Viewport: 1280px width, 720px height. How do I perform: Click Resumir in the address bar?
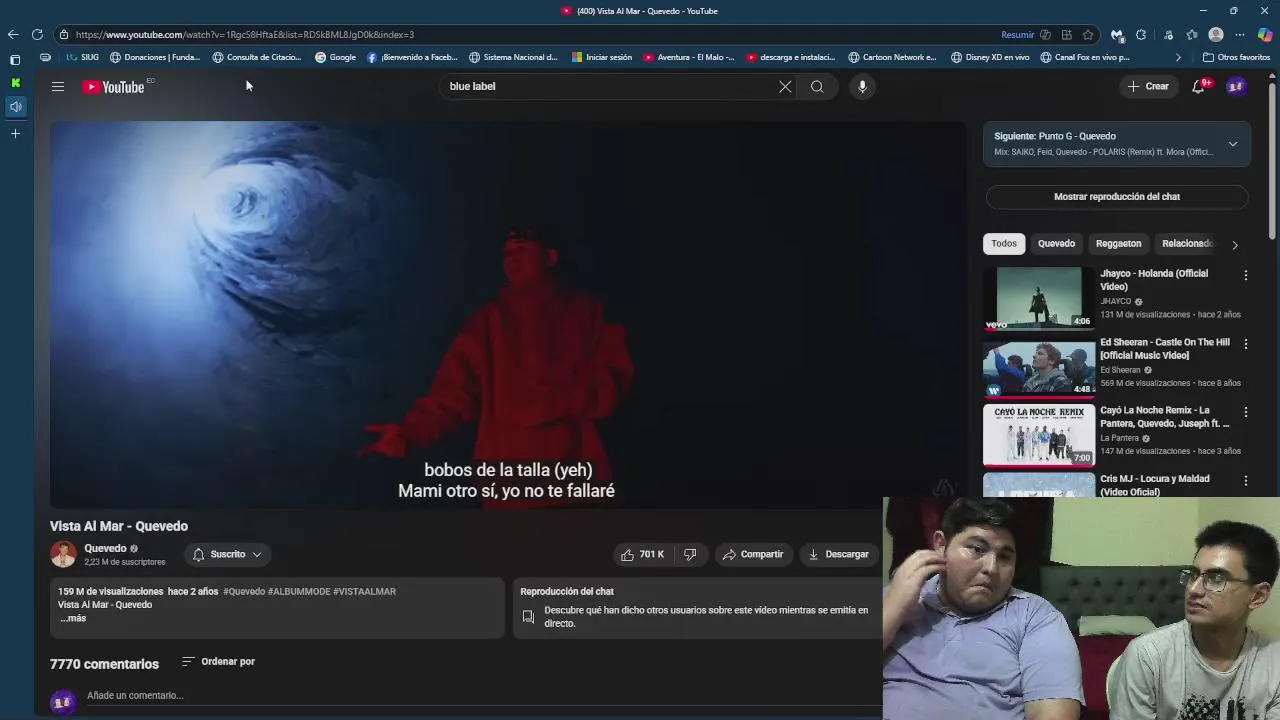click(x=1018, y=35)
